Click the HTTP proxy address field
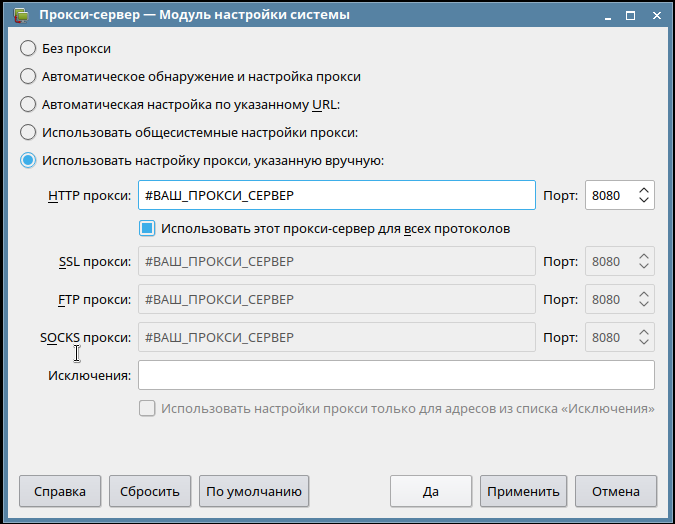675x524 pixels. [336, 195]
